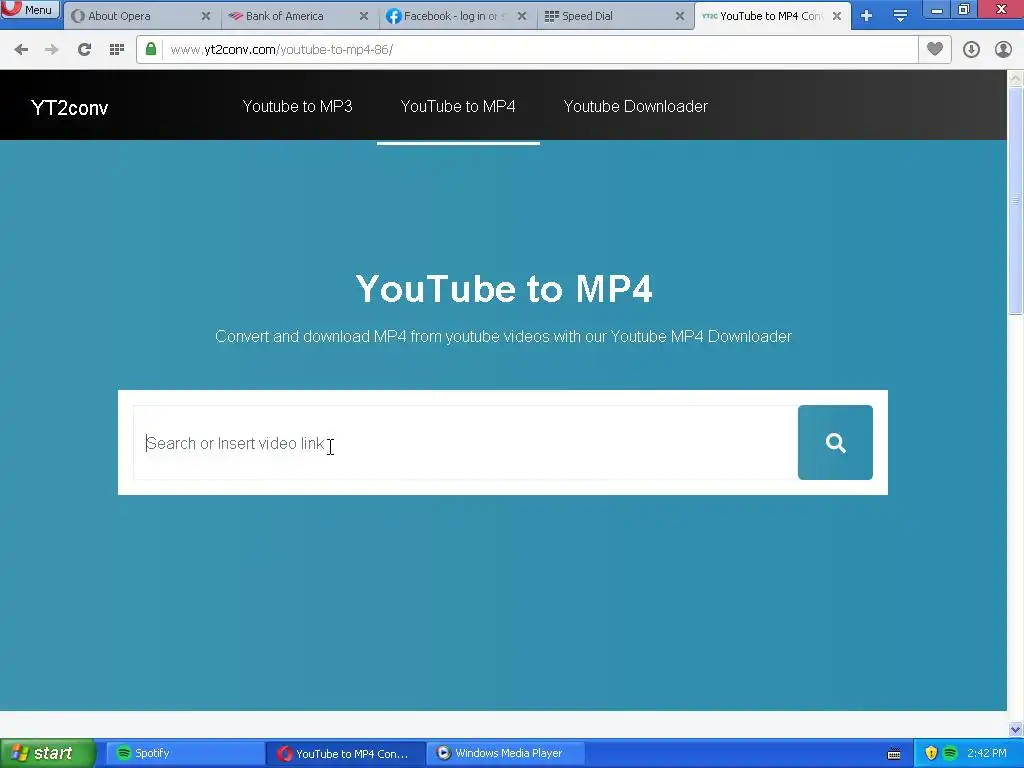Close the About Opera tab

coord(206,16)
